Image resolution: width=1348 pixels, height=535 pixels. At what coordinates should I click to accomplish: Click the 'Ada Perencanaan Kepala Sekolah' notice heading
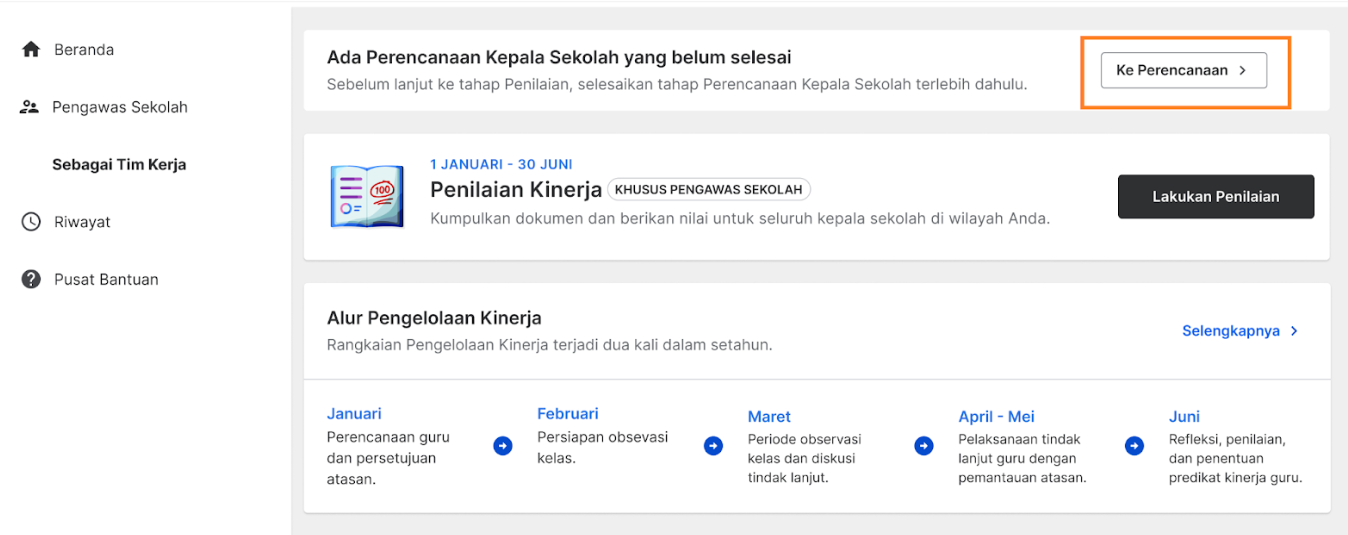(559, 58)
